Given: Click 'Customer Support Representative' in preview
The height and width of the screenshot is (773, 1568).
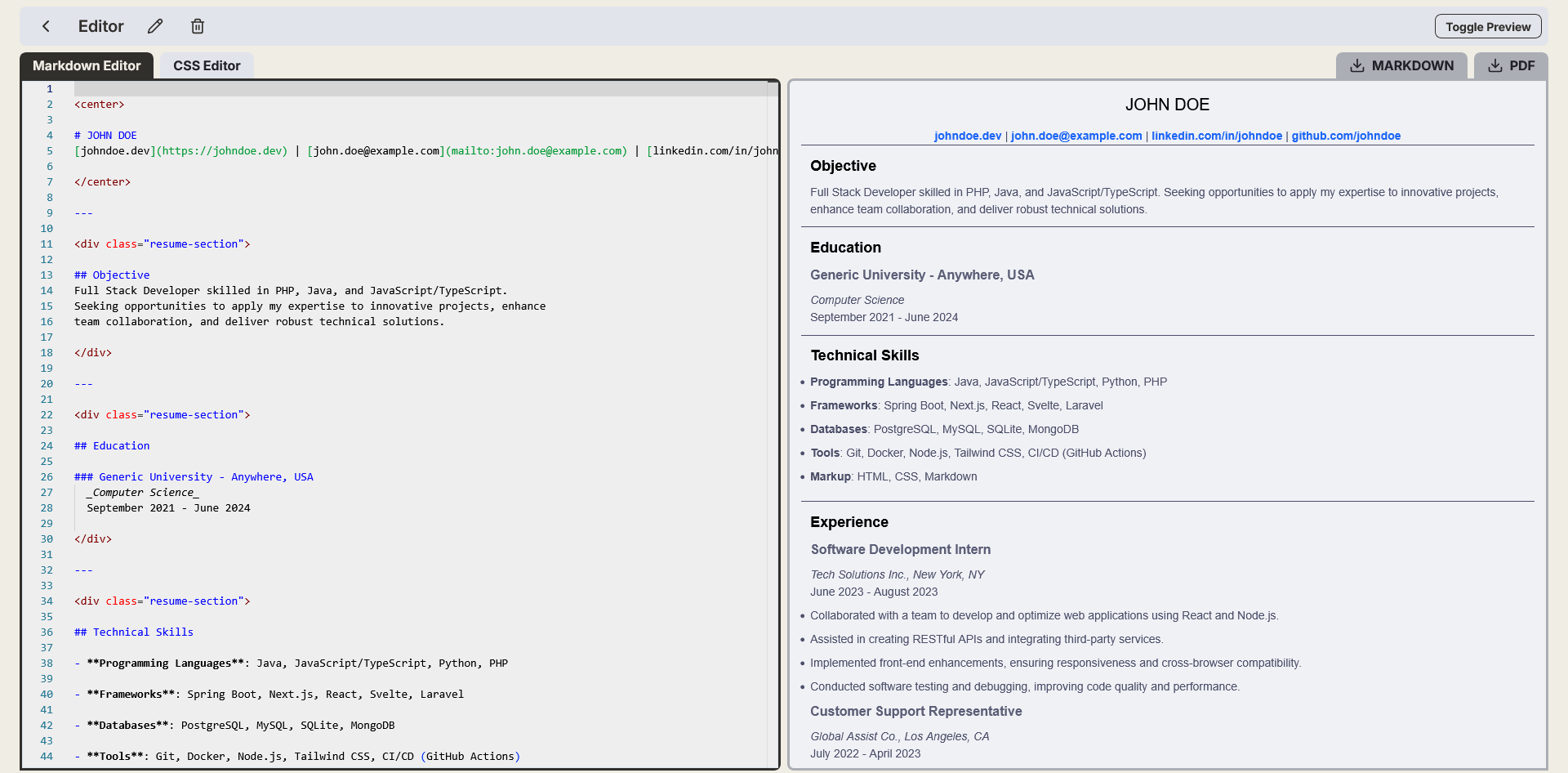Looking at the screenshot, I should click(x=916, y=712).
